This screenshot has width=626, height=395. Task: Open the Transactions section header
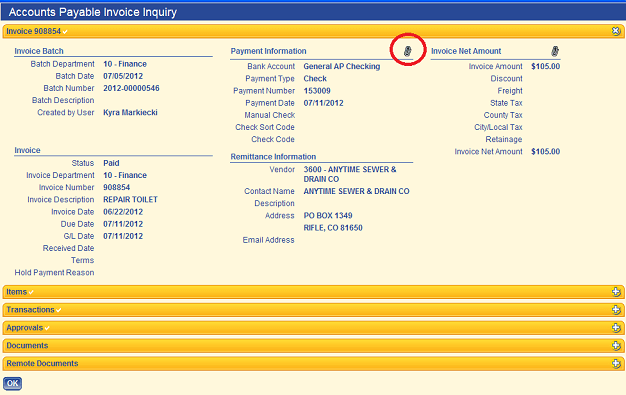pyautogui.click(x=313, y=310)
